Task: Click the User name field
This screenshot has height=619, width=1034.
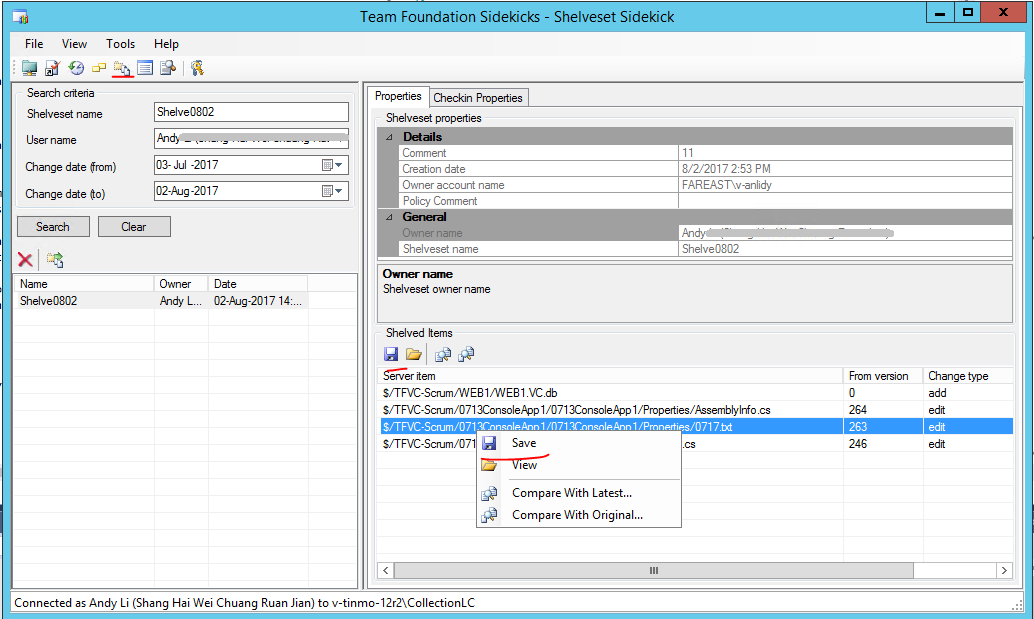Action: (x=251, y=138)
